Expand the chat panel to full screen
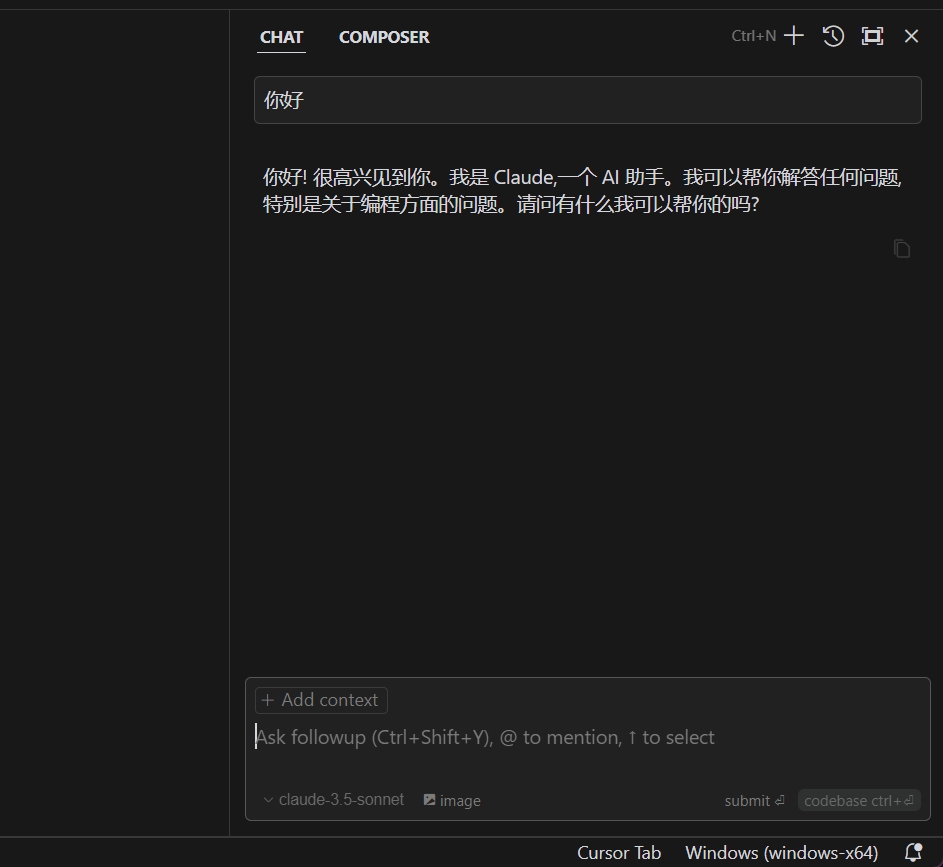This screenshot has width=943, height=867. point(871,35)
